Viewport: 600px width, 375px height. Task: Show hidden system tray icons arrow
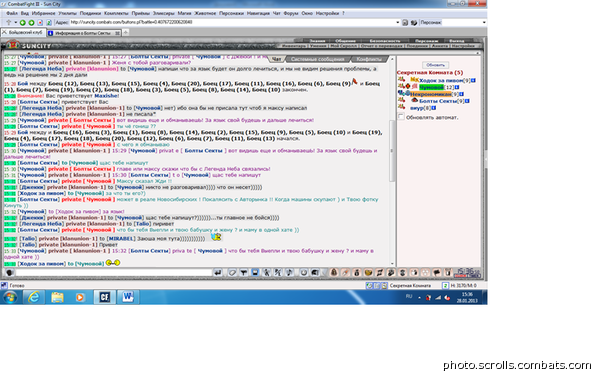pyautogui.click(x=419, y=297)
